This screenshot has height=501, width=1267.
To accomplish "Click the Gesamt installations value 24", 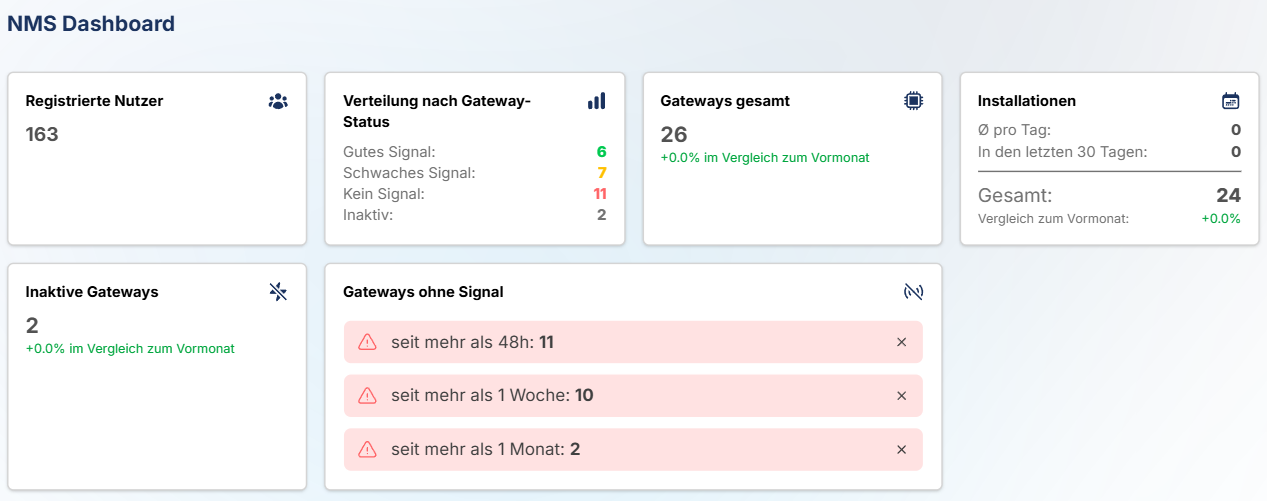I will 1228,196.
